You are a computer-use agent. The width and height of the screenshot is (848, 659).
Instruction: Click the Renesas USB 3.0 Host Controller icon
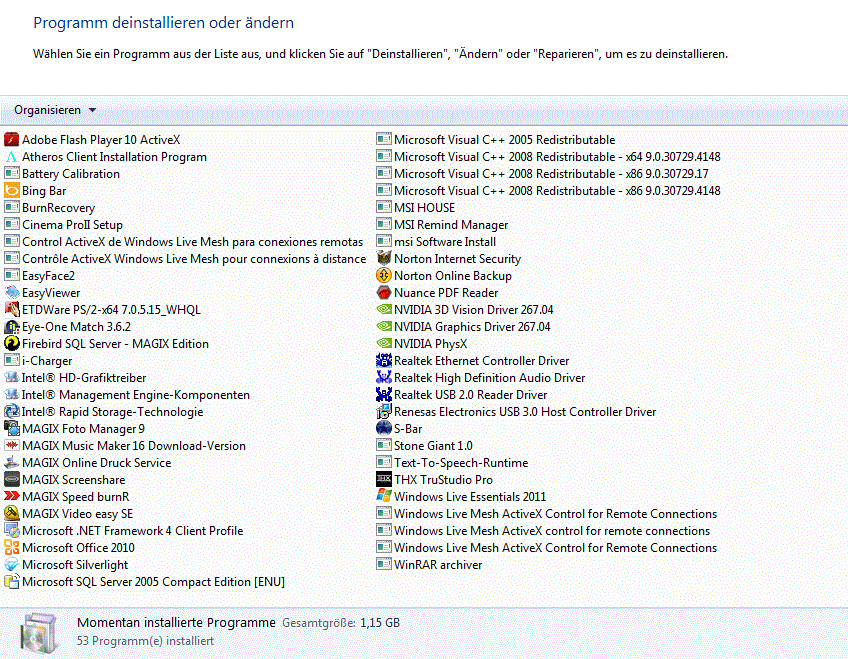click(383, 412)
